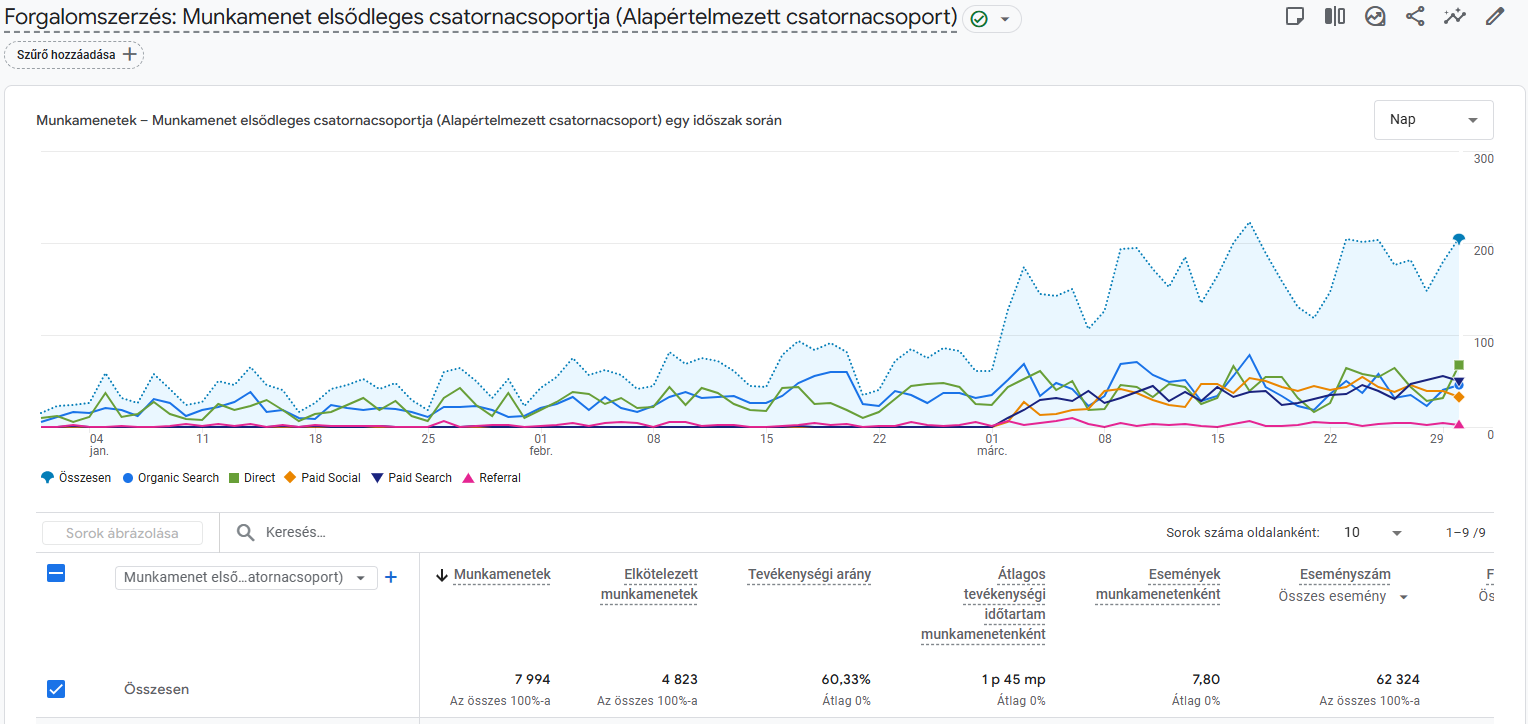Screen dimensions: 1528x724
Task: Click the 'Tevékenységi arány' column header
Action: pyautogui.click(x=809, y=574)
